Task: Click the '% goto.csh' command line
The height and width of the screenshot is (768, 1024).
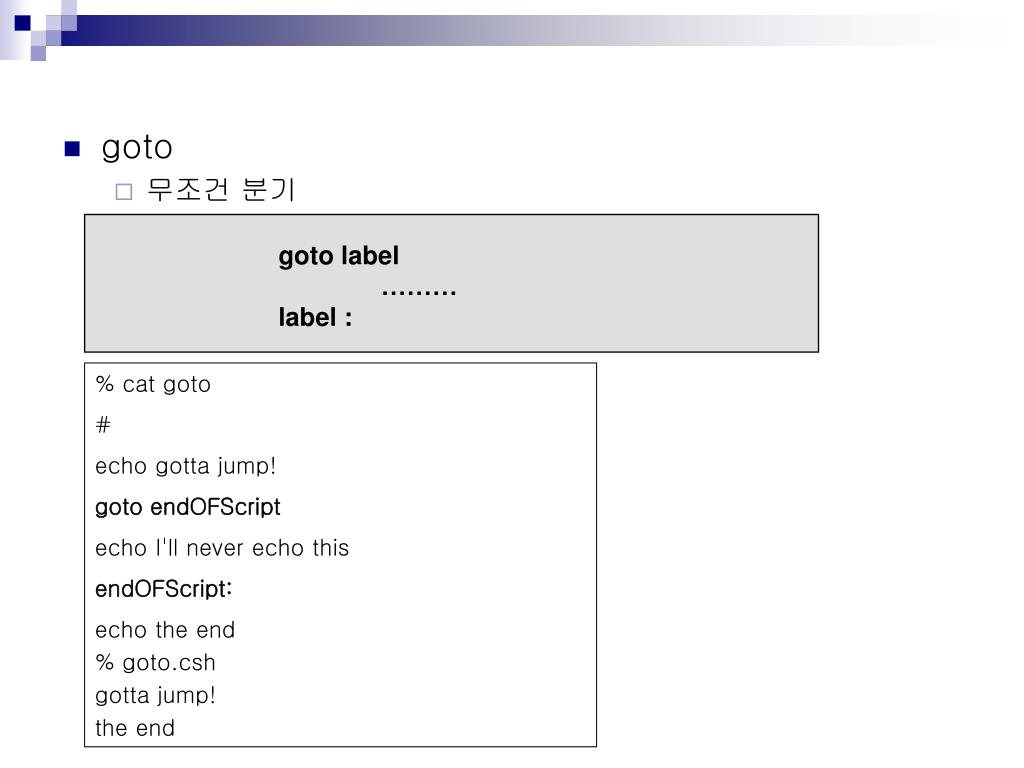Action: (155, 663)
